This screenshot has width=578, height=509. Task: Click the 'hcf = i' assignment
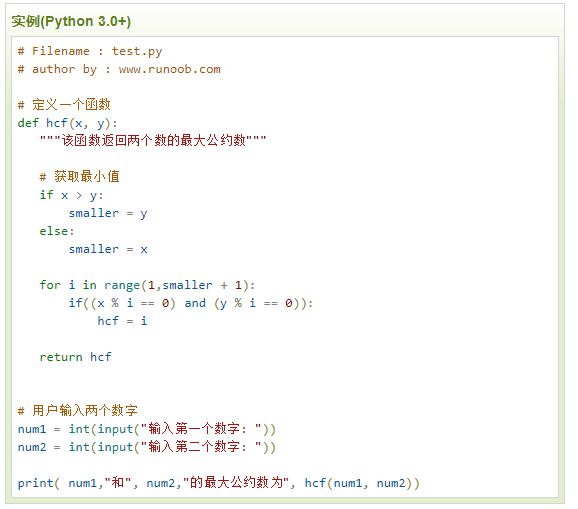coord(122,321)
